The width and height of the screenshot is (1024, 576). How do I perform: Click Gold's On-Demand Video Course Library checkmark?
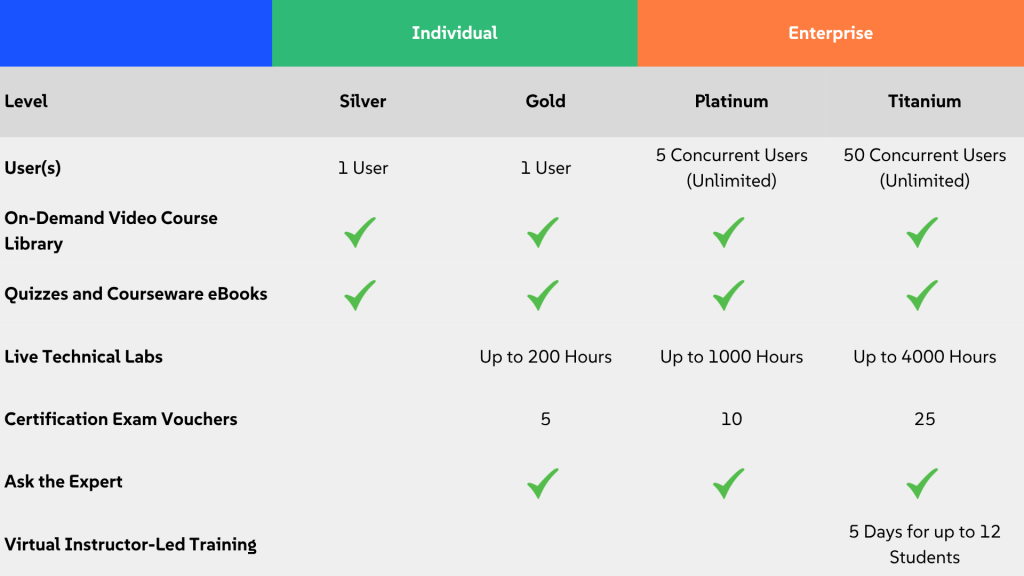(543, 232)
